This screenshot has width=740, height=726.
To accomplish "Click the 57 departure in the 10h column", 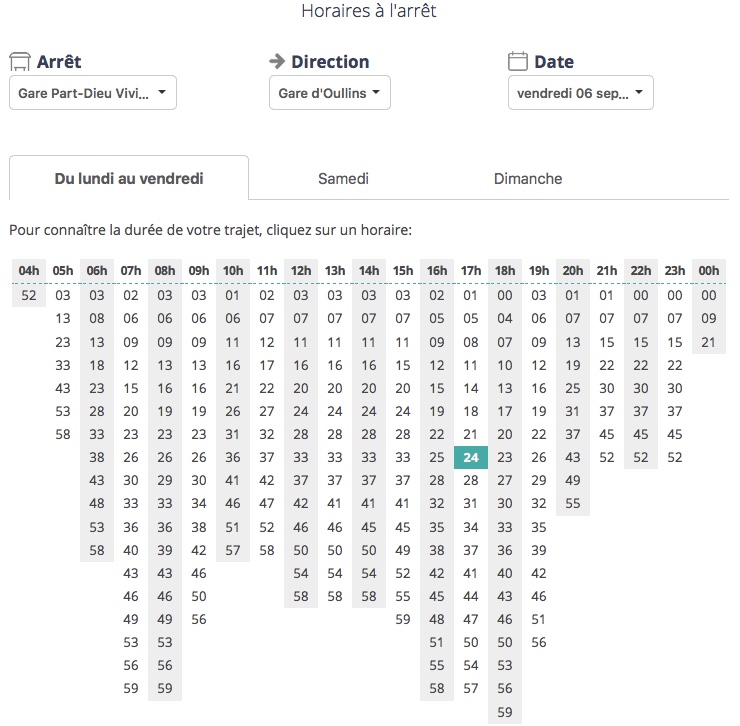I will coord(233,550).
